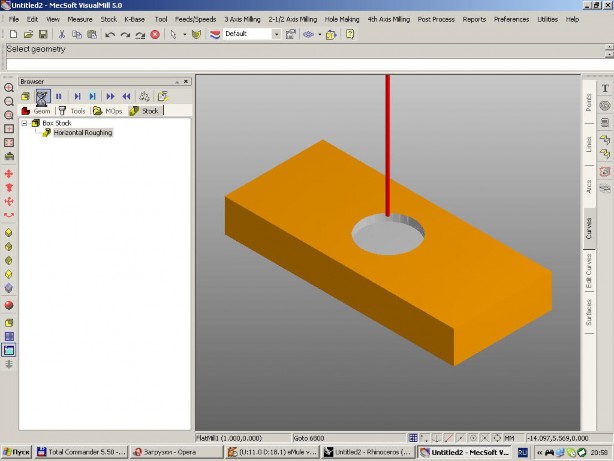Image resolution: width=614 pixels, height=461 pixels.
Task: Select the Box Stock tree item
Action: (x=57, y=123)
